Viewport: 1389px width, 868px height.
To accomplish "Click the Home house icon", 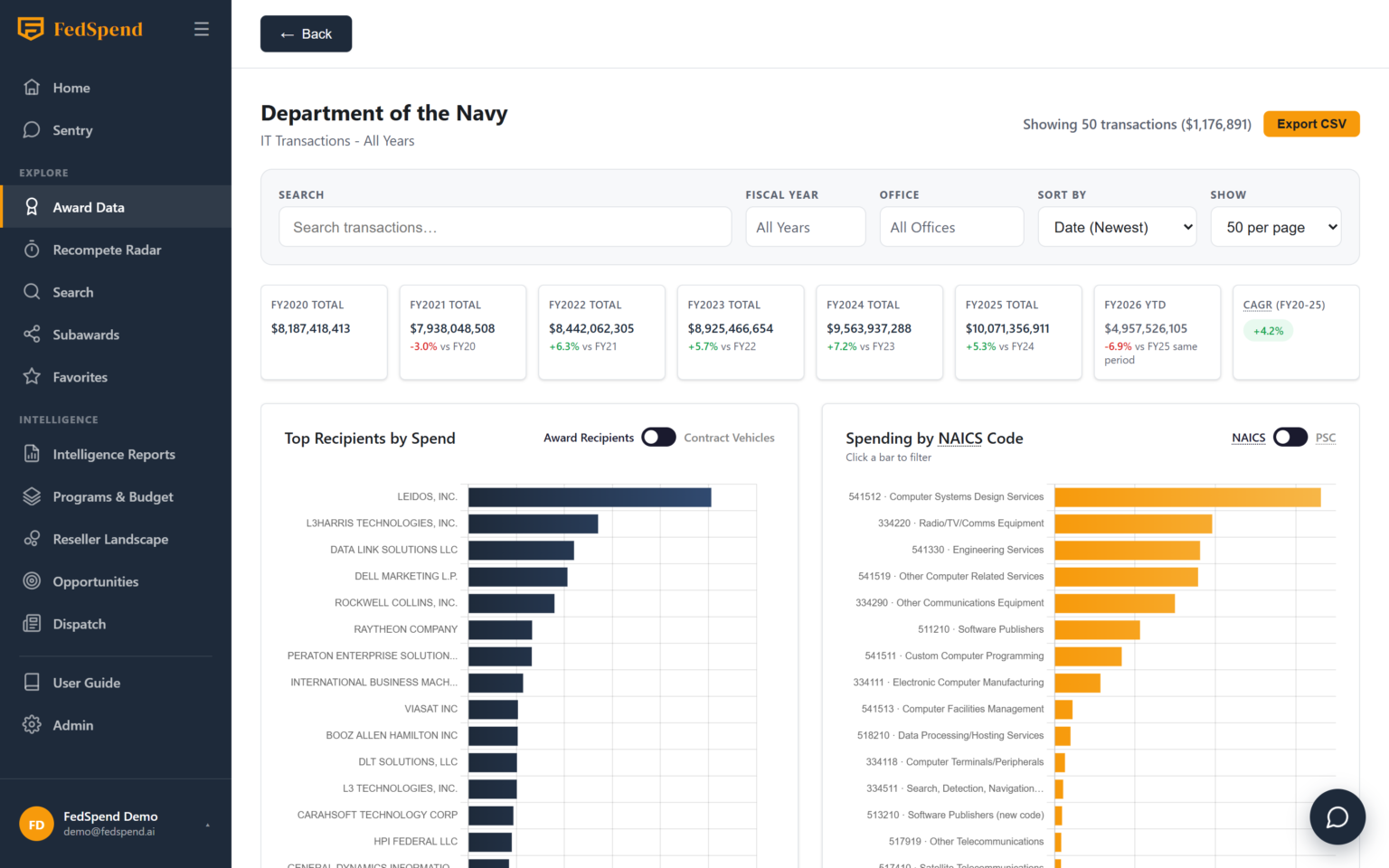I will coord(32,88).
